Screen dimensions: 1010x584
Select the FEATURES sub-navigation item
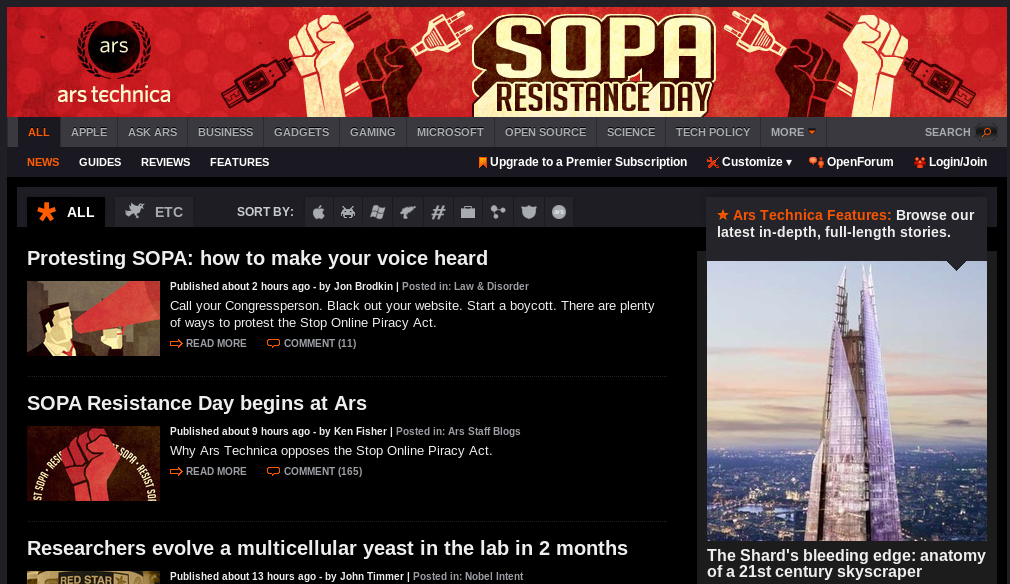pos(240,162)
